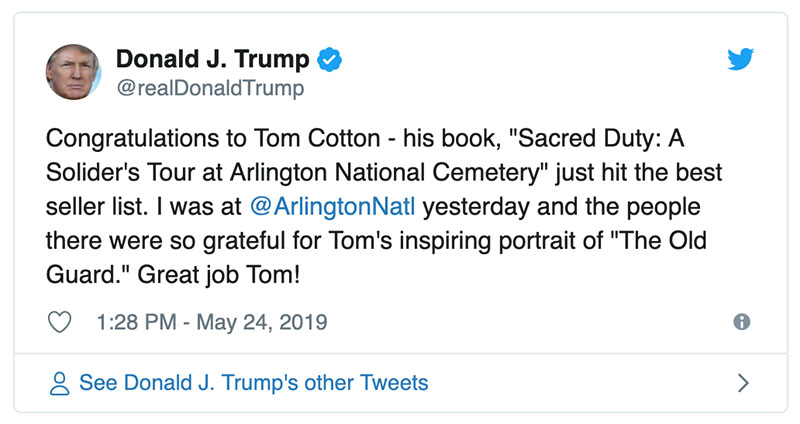Open the 1:28 PM May 24 timestamp
The height and width of the screenshot is (424, 800).
tap(212, 322)
